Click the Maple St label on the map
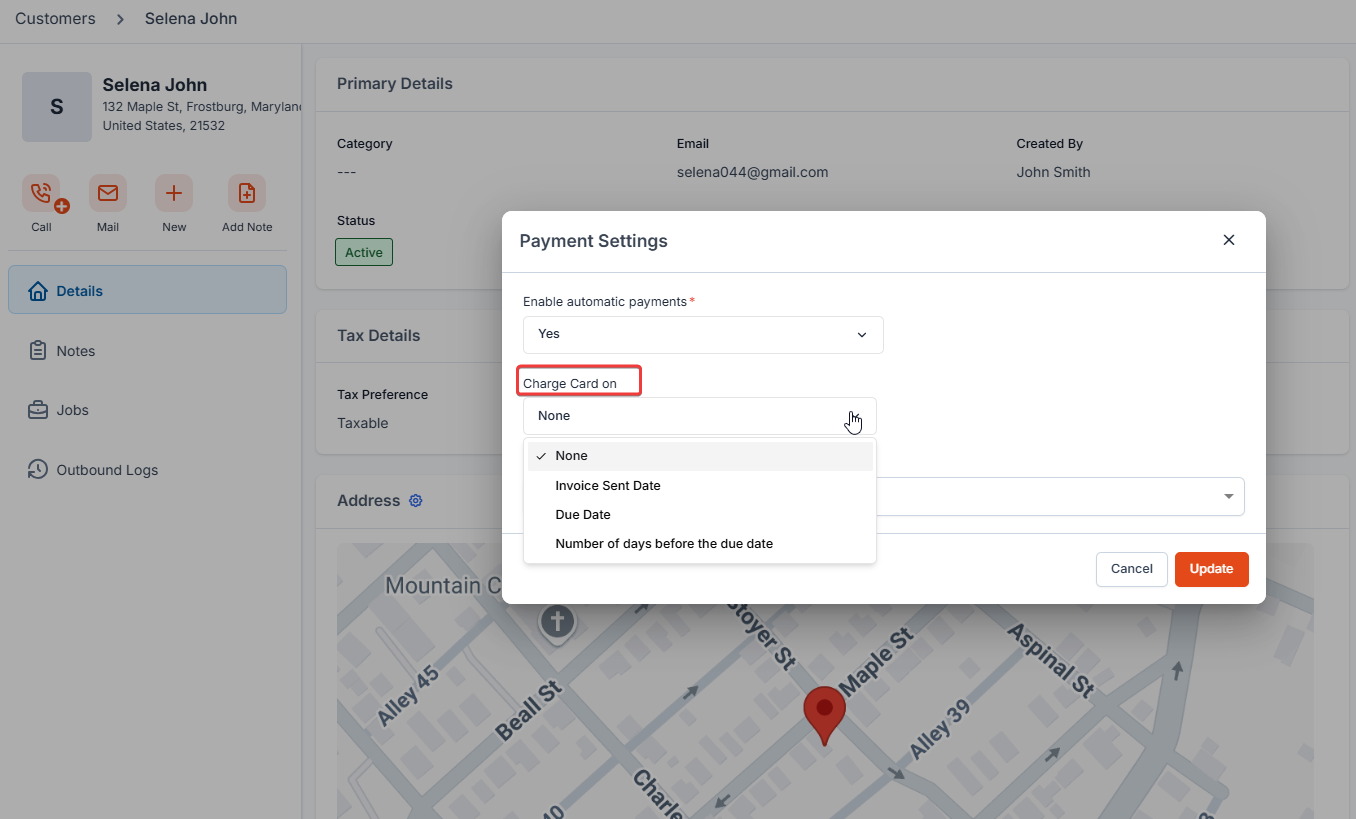Screen dimensions: 1356x819 click(876, 663)
